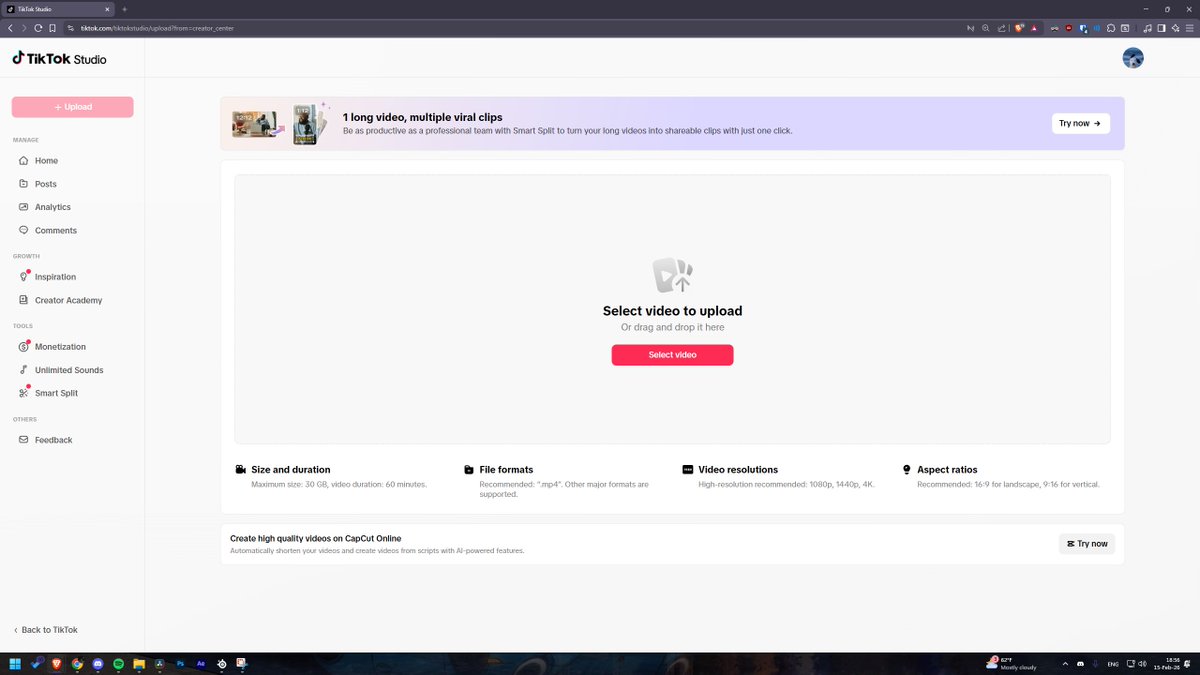Click Try now for CapCut Online
The image size is (1200, 675).
[x=1087, y=544]
